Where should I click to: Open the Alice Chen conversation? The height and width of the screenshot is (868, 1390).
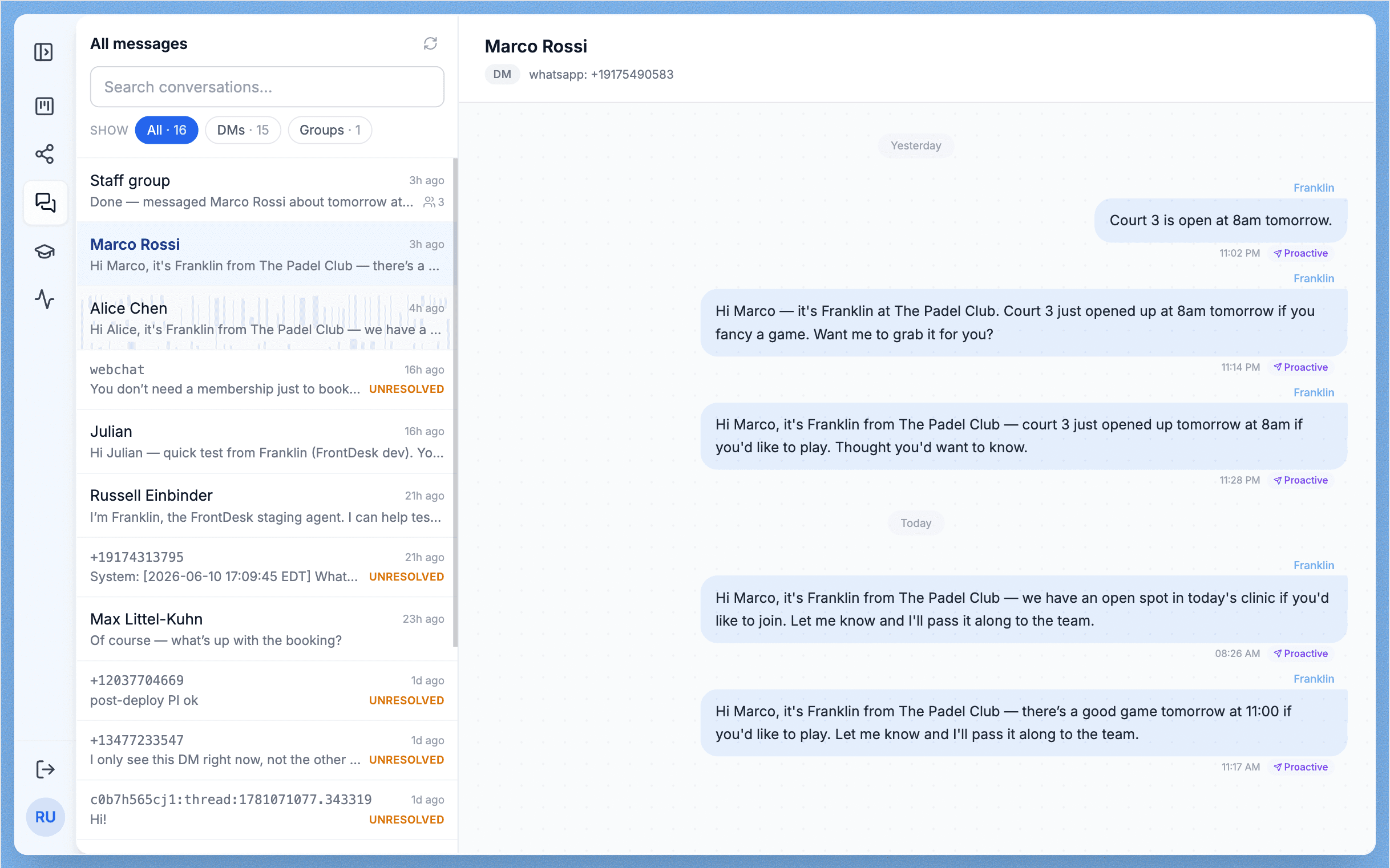265,318
